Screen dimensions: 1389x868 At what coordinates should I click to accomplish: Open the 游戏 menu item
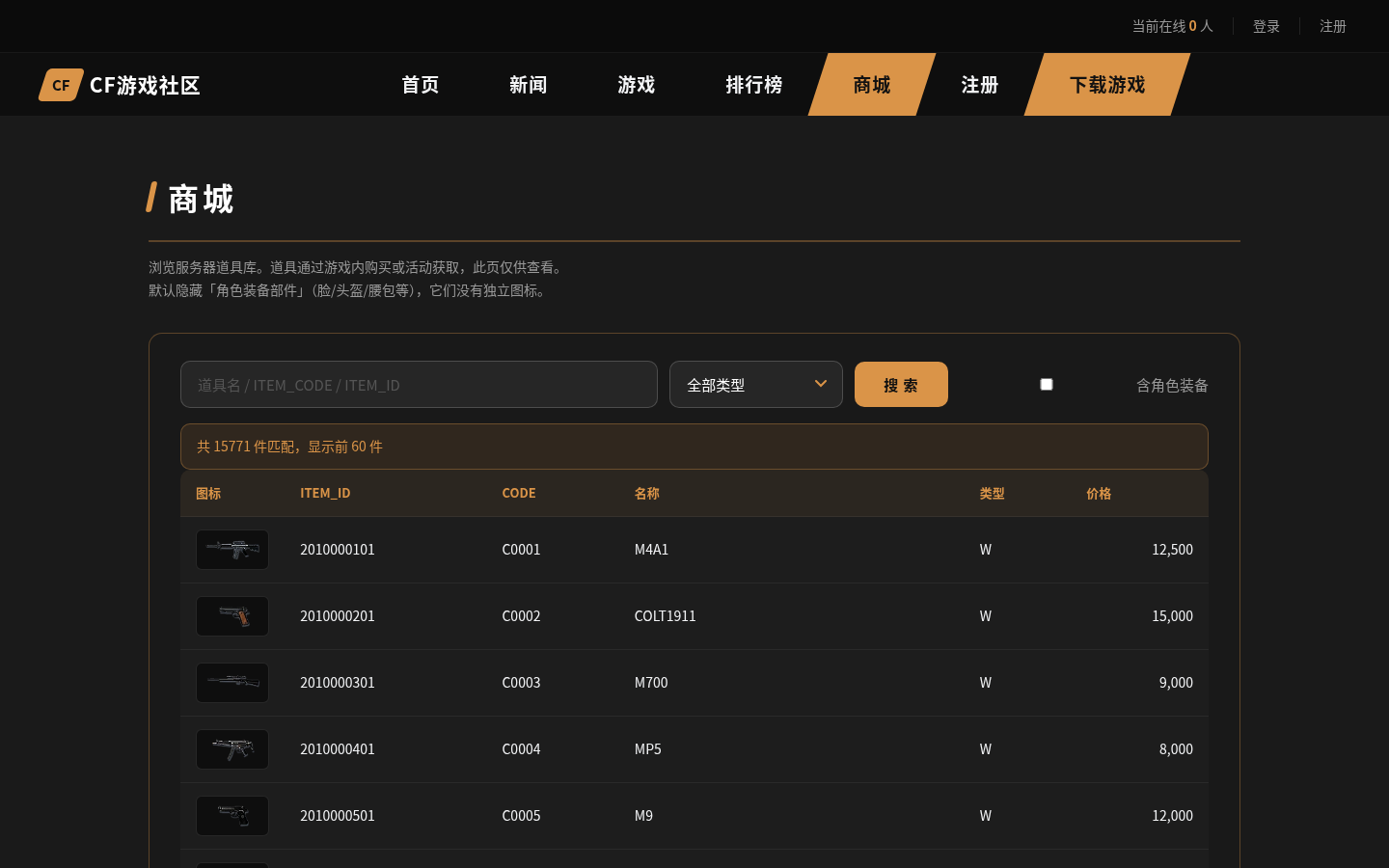click(637, 85)
